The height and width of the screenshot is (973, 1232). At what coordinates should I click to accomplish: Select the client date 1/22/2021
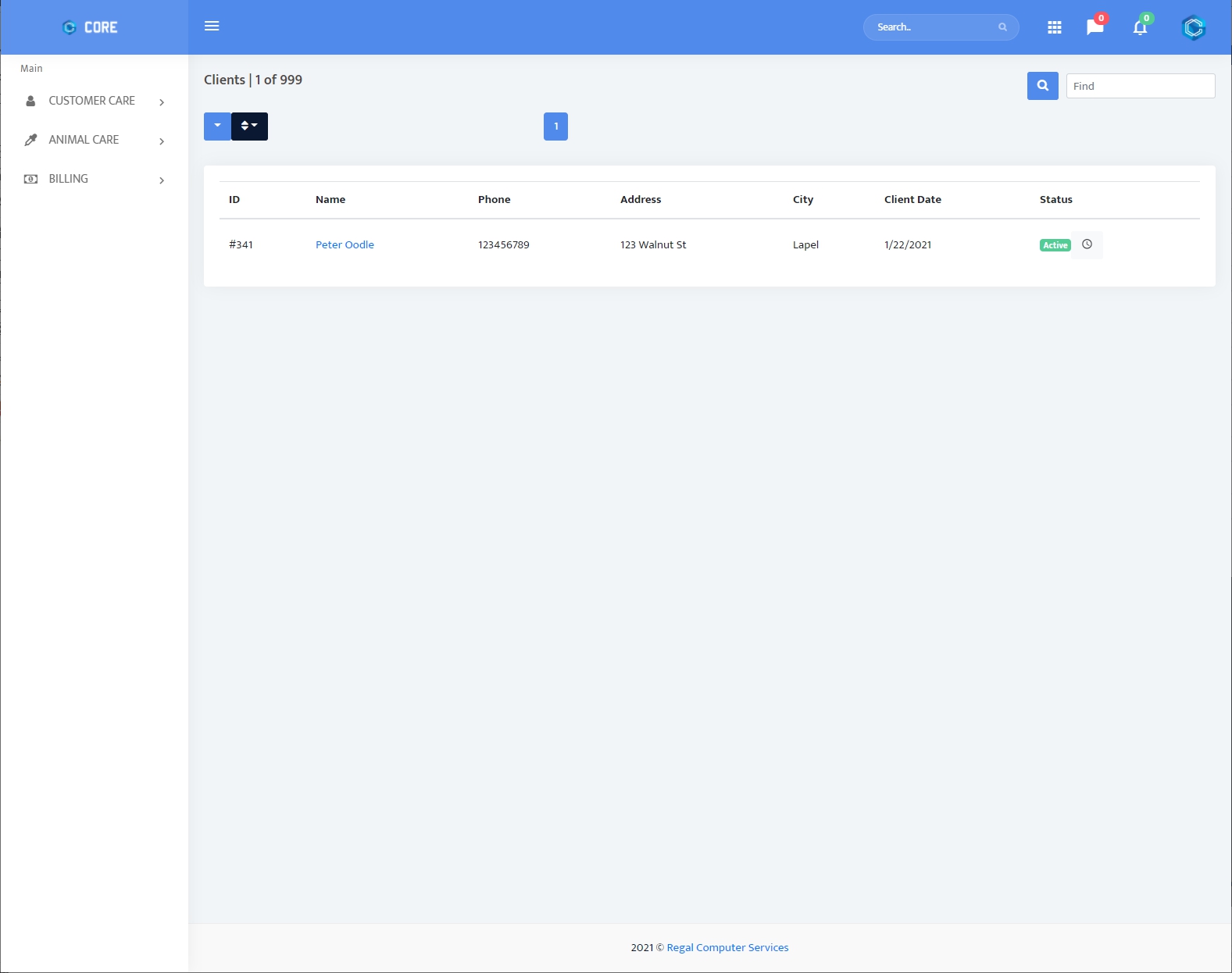point(908,244)
